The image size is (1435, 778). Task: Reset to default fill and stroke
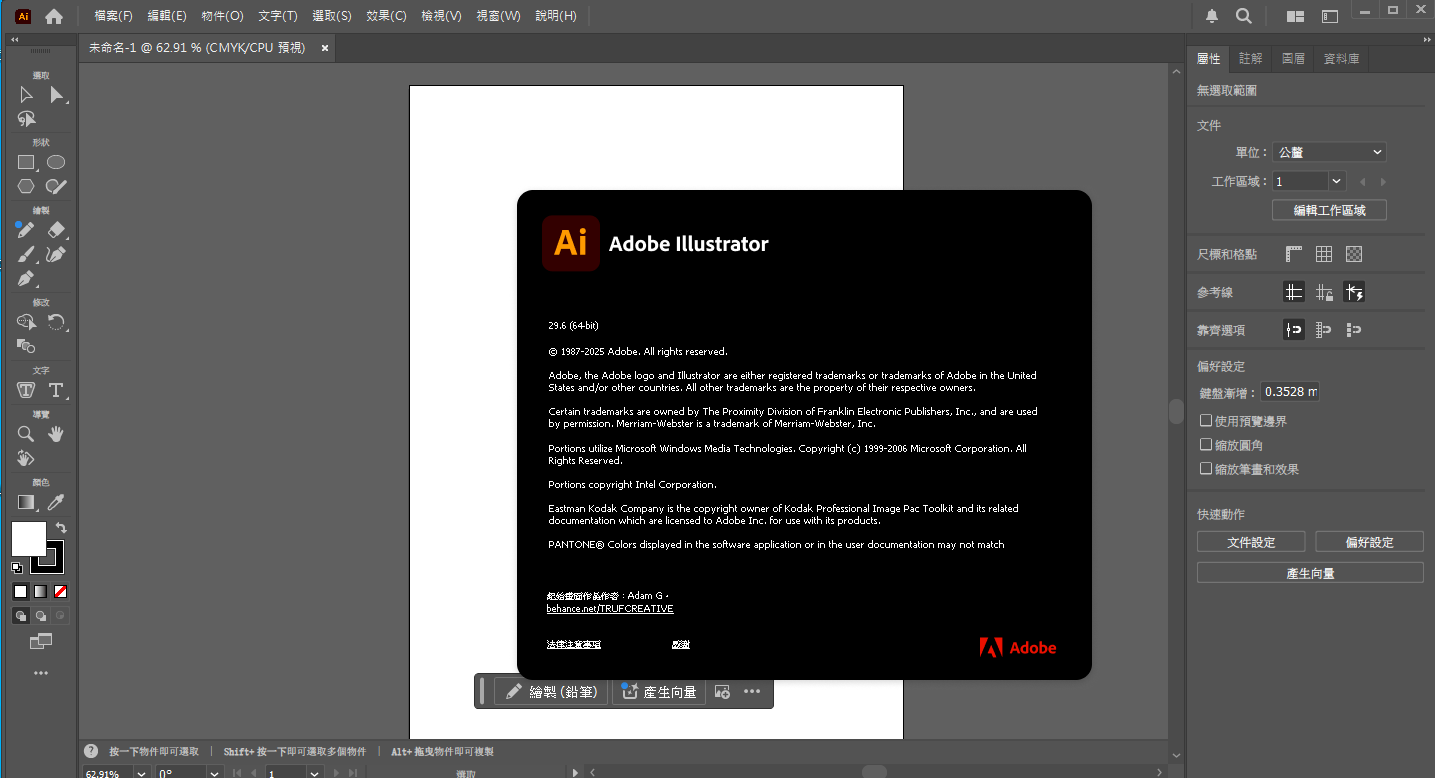(17, 567)
